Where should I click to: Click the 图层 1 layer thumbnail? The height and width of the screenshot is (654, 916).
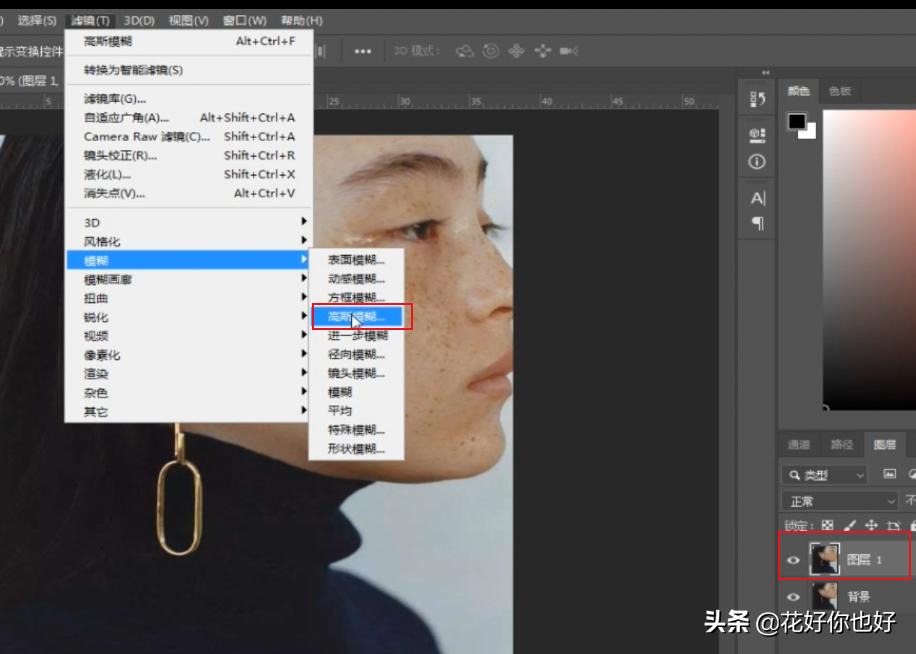click(x=826, y=558)
